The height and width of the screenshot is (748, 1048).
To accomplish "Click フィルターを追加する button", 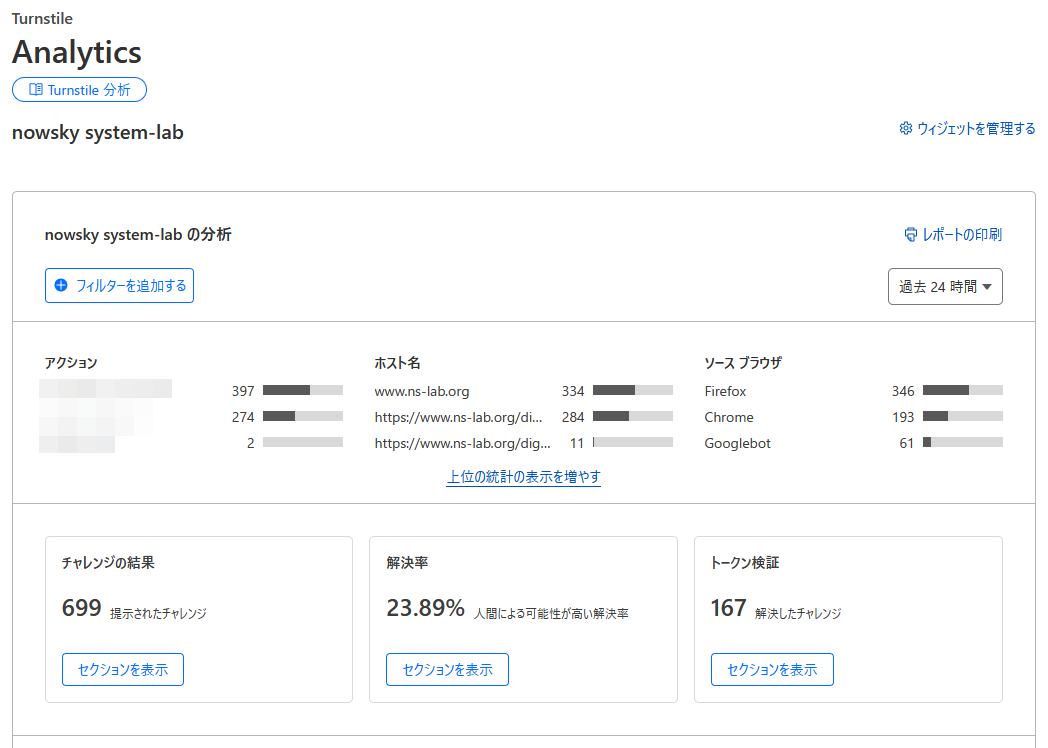I will (x=120, y=285).
